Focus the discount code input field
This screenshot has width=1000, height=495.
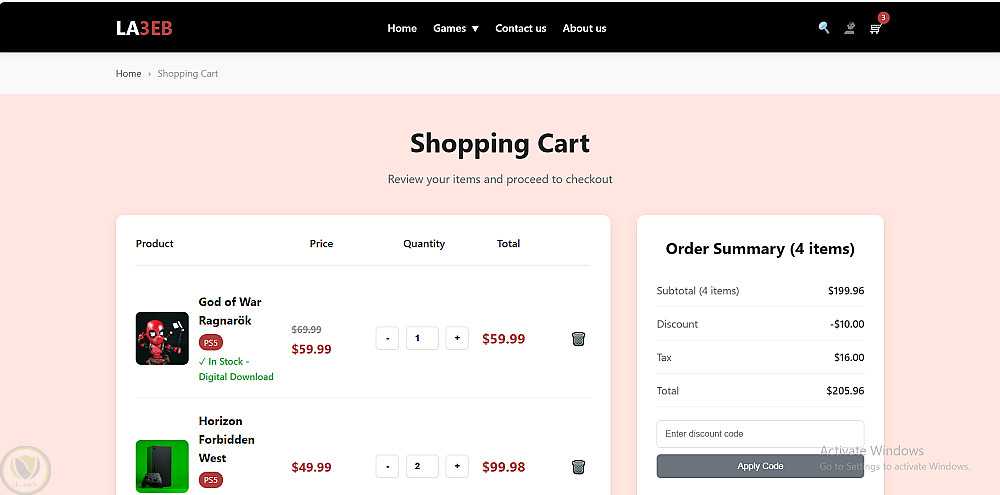pyautogui.click(x=760, y=434)
